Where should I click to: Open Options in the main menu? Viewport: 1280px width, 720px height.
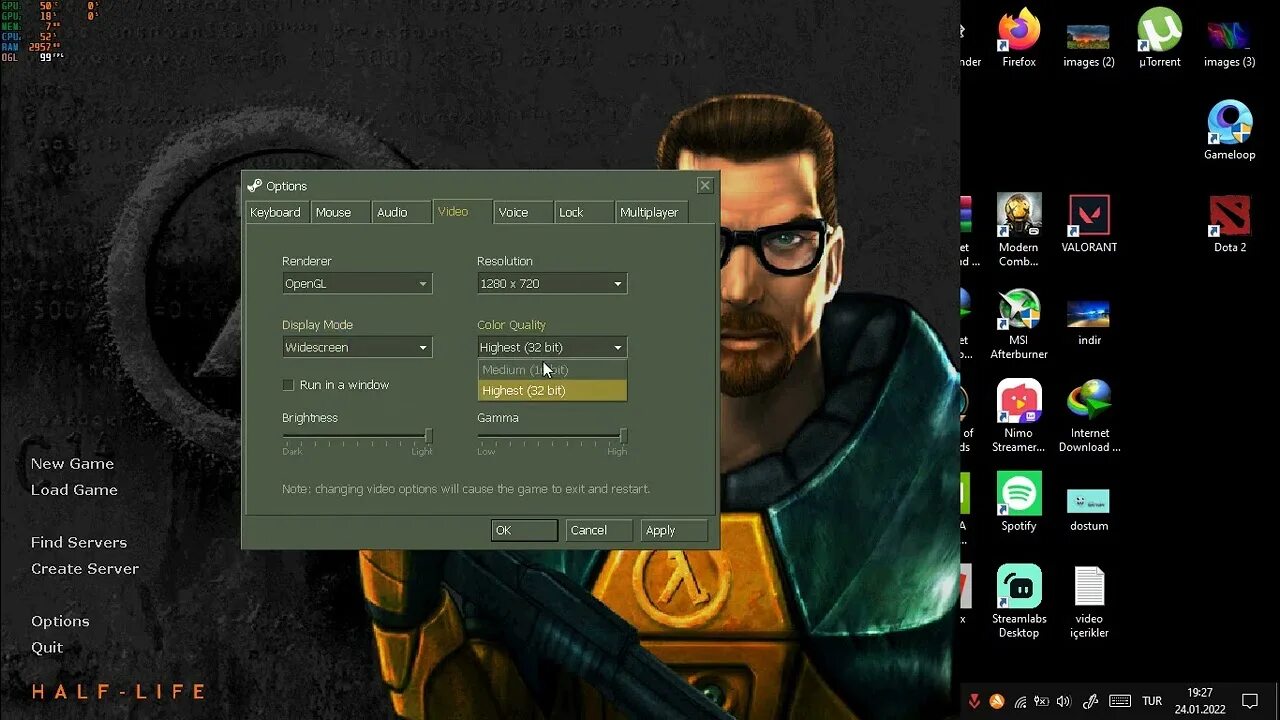pyautogui.click(x=60, y=622)
